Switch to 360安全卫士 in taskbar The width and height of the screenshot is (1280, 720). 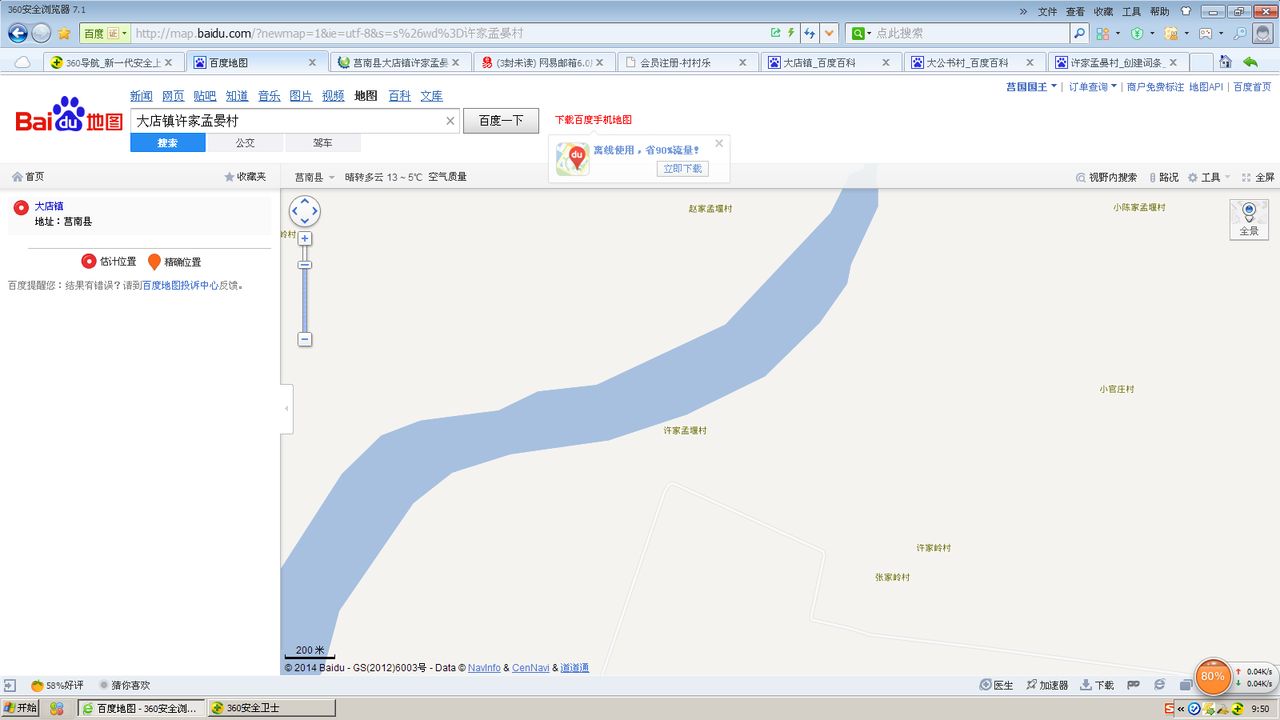click(270, 708)
